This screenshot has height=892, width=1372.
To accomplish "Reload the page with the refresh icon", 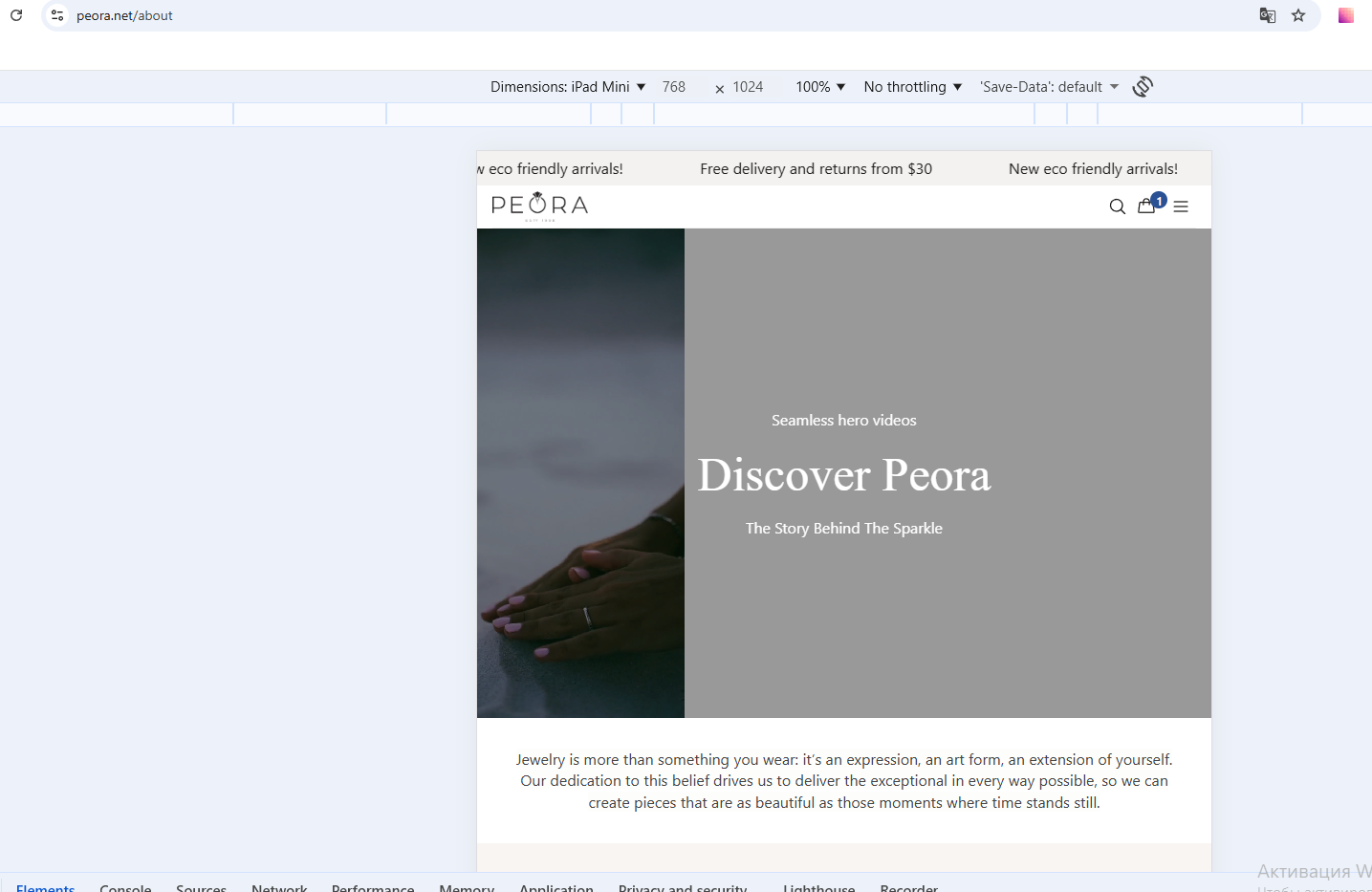I will point(16,15).
